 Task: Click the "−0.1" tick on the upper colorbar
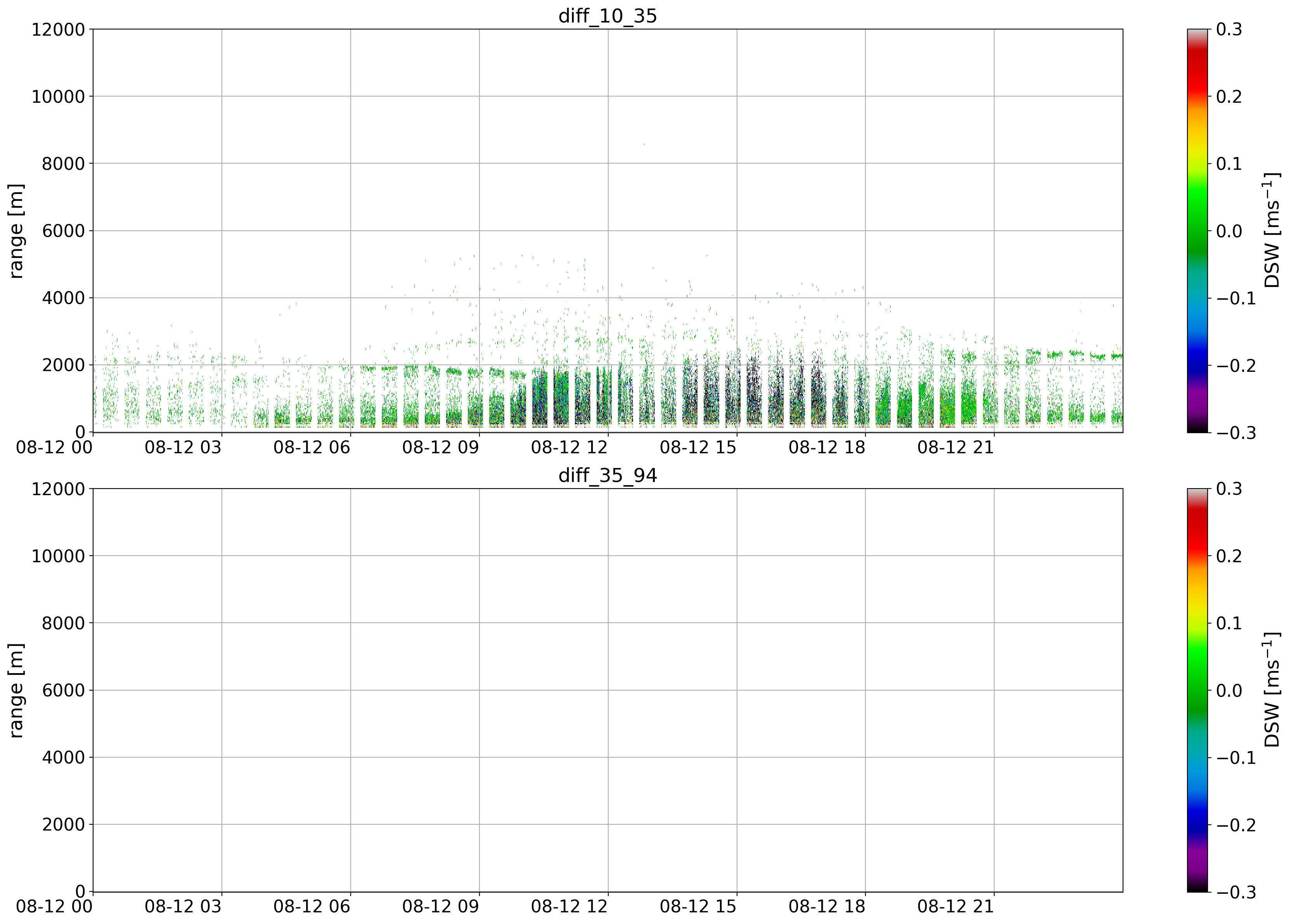(1236, 299)
